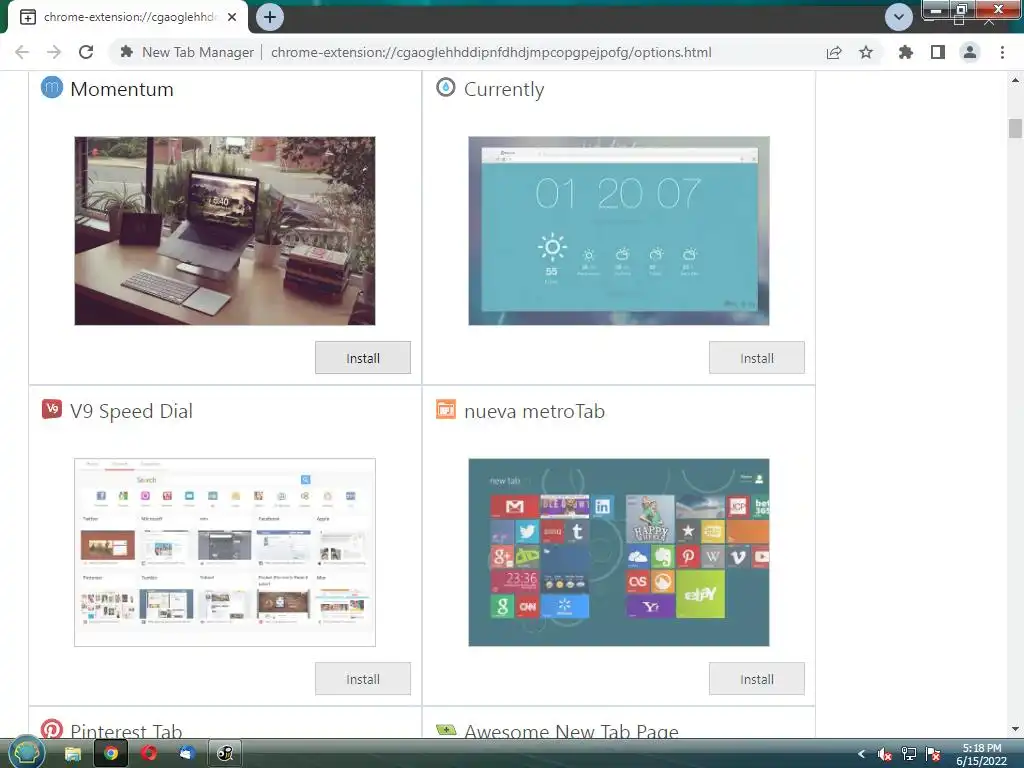
Task: Install the V9 Speed Dial extension
Action: [363, 679]
